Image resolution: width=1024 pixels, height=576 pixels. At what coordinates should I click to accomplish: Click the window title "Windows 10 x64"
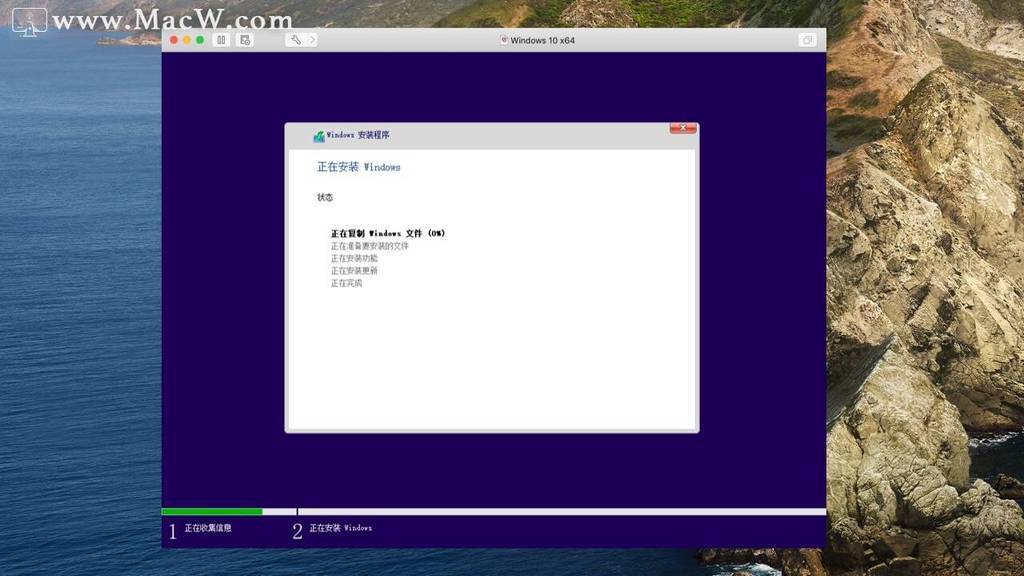(x=542, y=40)
